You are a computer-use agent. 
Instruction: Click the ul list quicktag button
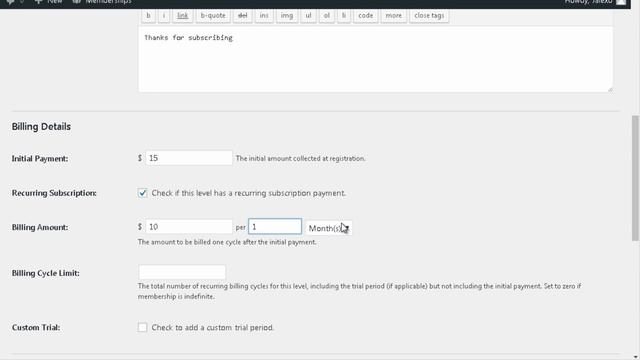308,16
